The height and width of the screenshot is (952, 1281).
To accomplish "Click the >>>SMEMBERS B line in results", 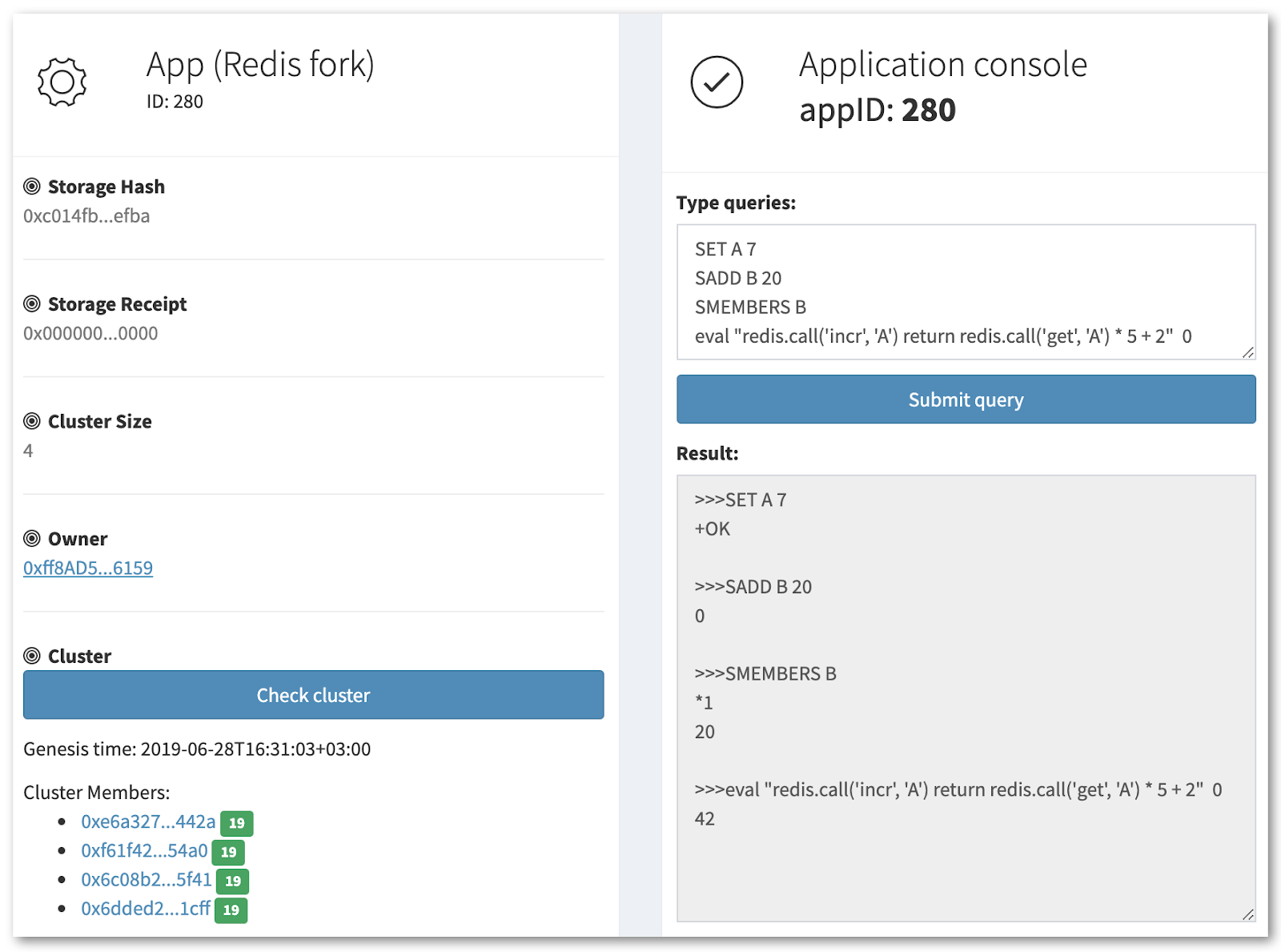I will click(765, 673).
